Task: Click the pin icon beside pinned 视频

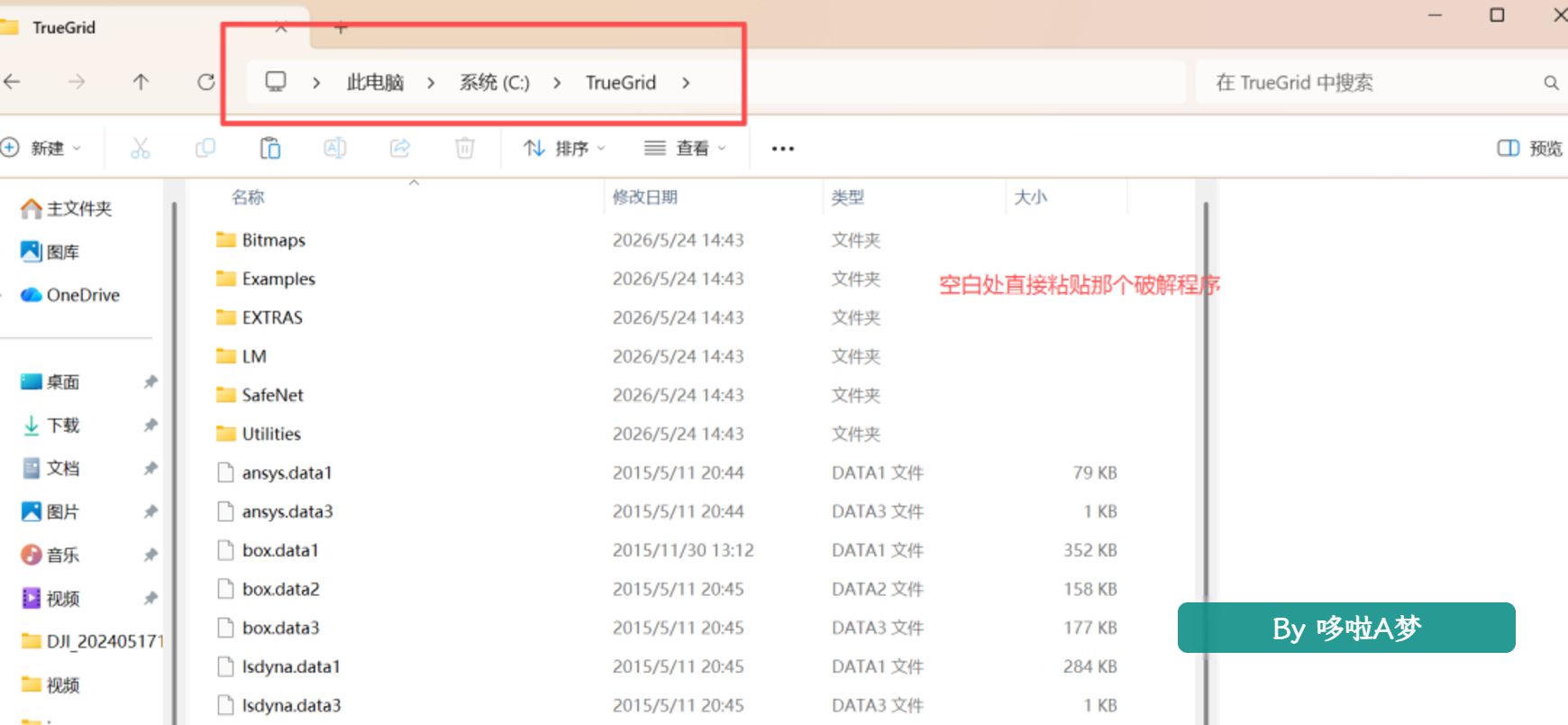Action: click(150, 598)
